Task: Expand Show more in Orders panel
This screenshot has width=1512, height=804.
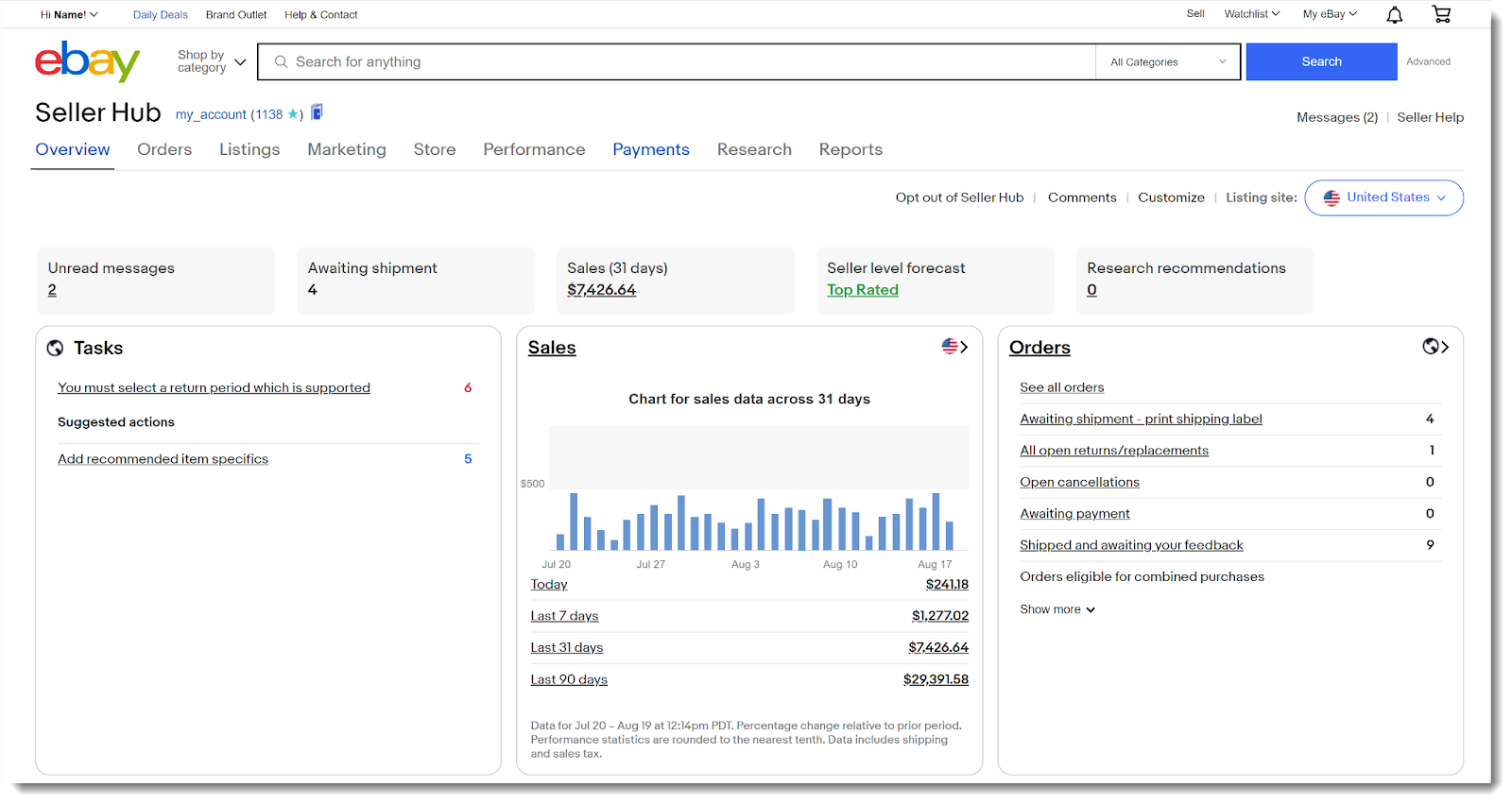Action: point(1057,609)
